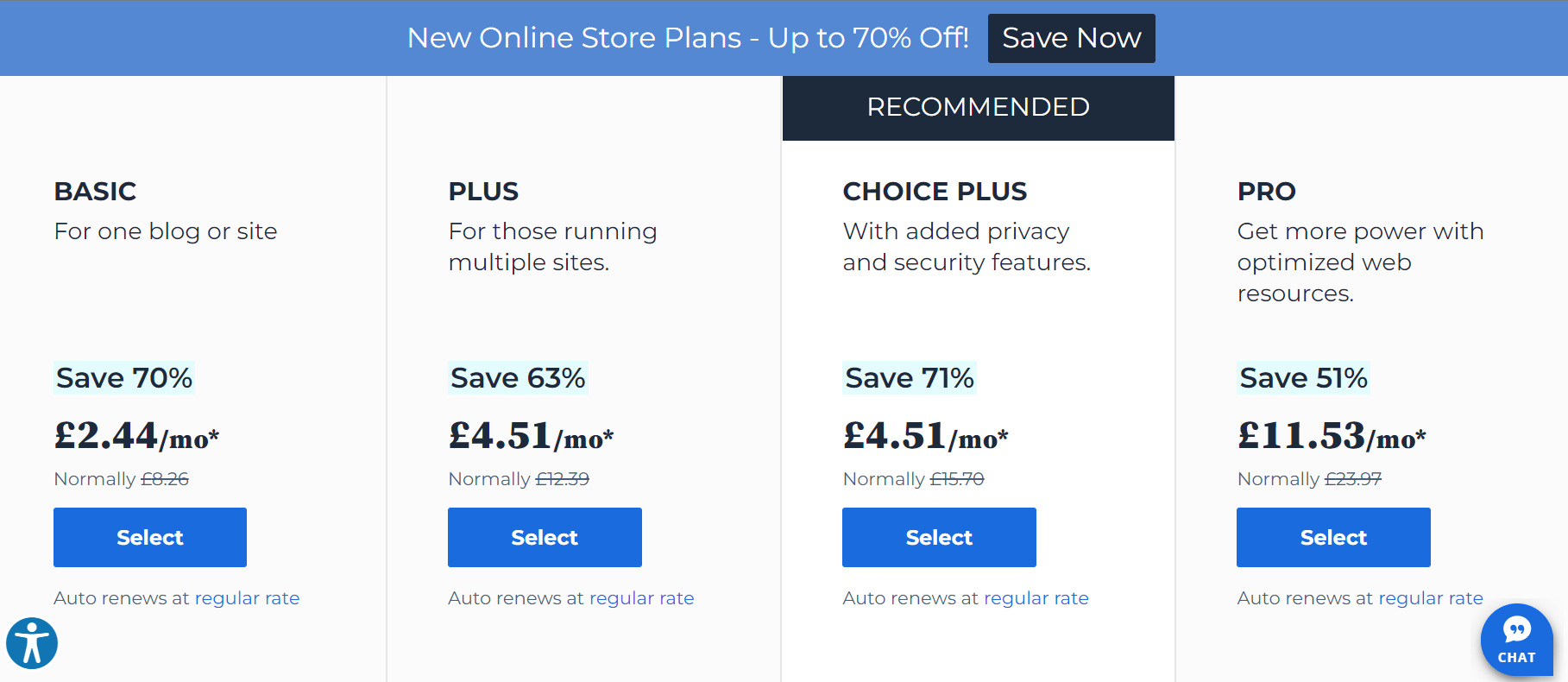Select the Pro hosting plan
The image size is (1568, 682).
coord(1333,537)
